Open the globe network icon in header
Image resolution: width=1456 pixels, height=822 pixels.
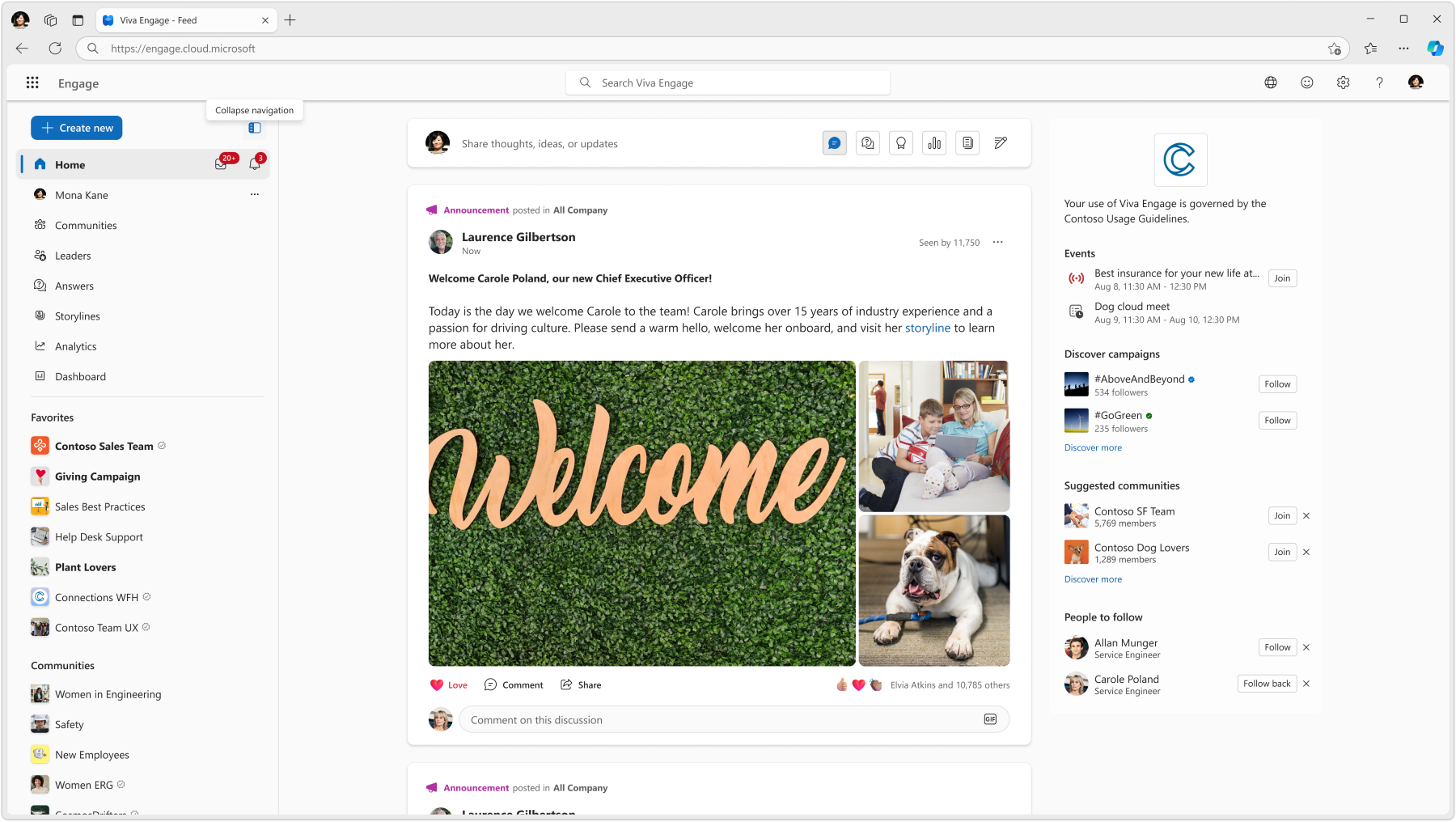pyautogui.click(x=1271, y=83)
